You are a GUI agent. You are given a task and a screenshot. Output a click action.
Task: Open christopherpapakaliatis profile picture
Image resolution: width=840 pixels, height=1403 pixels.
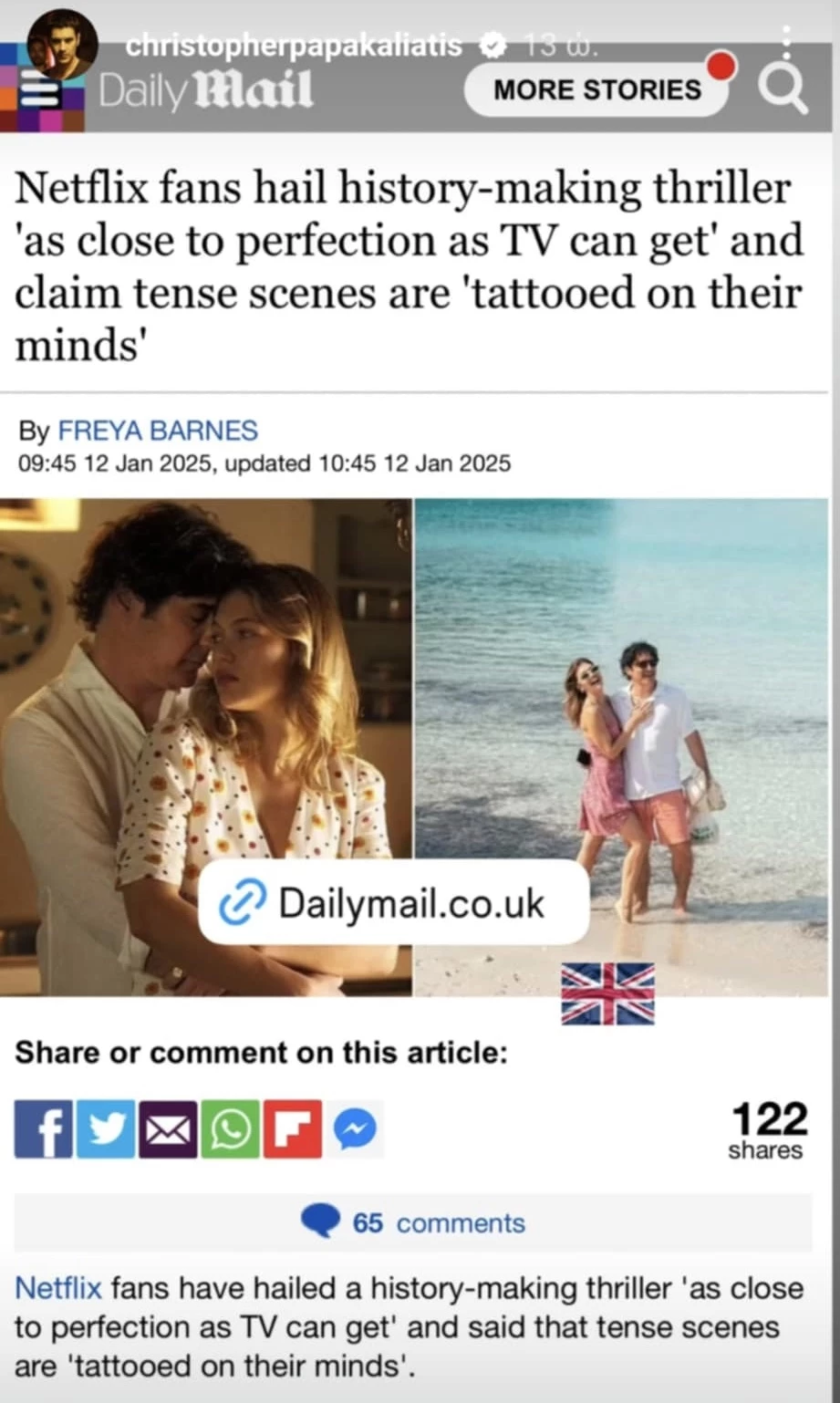[61, 46]
